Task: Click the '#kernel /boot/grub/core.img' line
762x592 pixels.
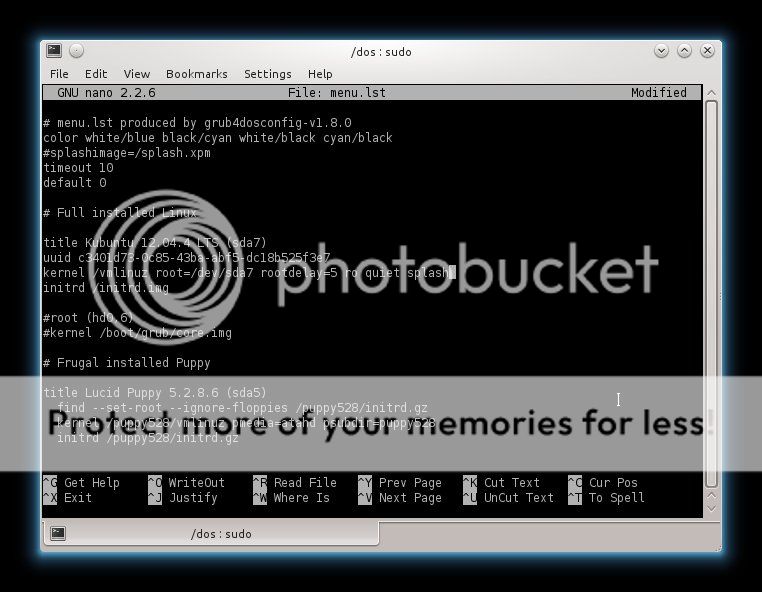Action: (x=138, y=333)
